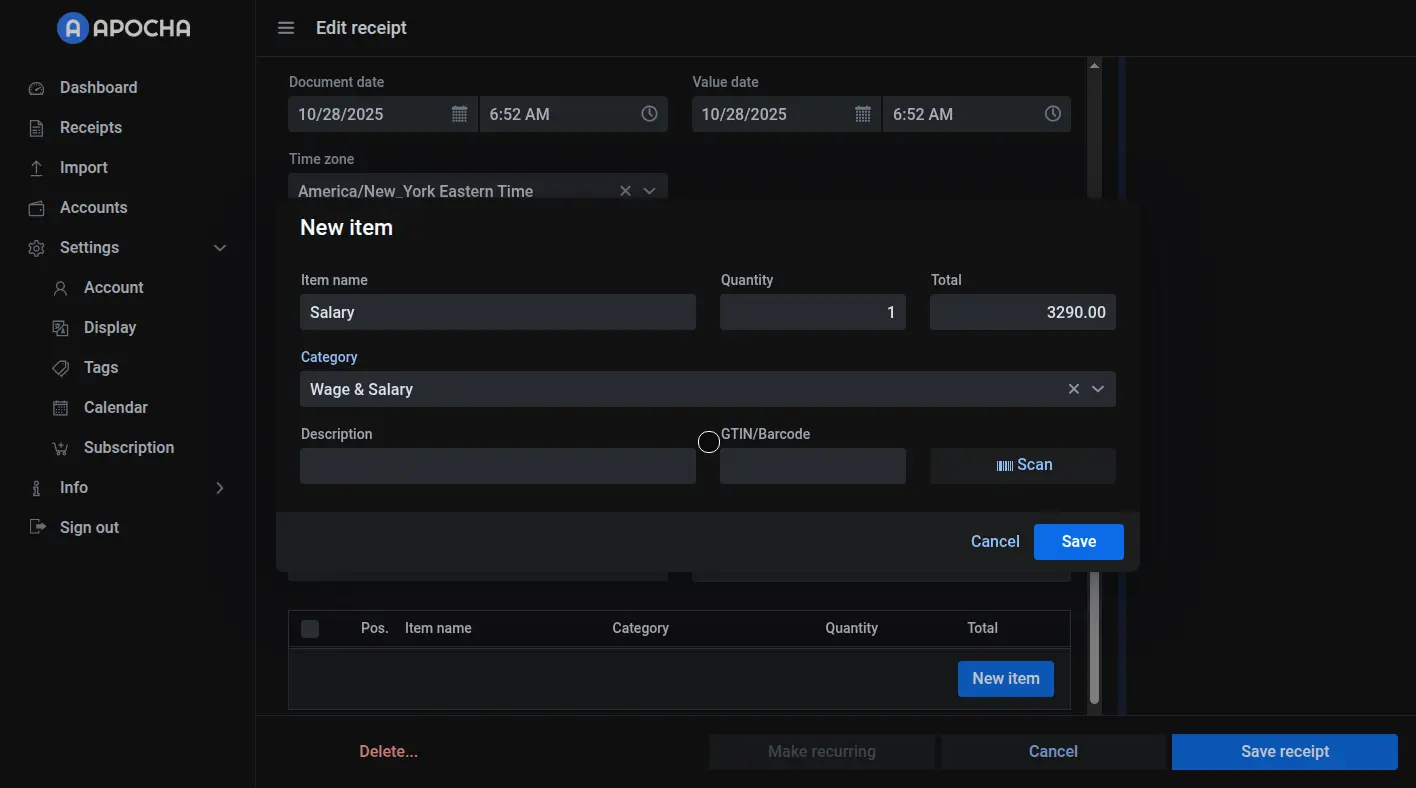Image resolution: width=1416 pixels, height=788 pixels.
Task: Open Value date calendar picker icon
Action: click(x=862, y=114)
